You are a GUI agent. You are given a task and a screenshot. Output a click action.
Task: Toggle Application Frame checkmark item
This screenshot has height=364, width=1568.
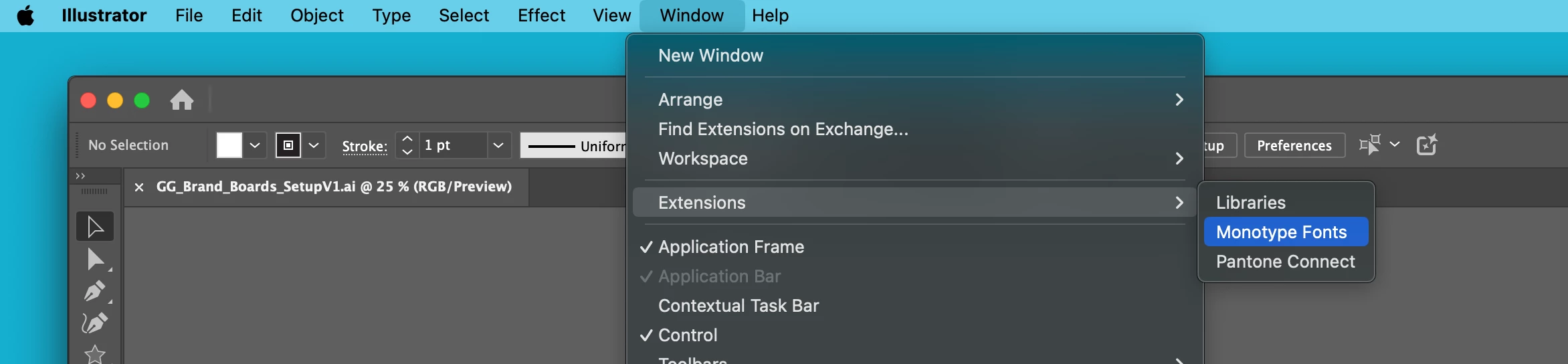[x=914, y=247]
